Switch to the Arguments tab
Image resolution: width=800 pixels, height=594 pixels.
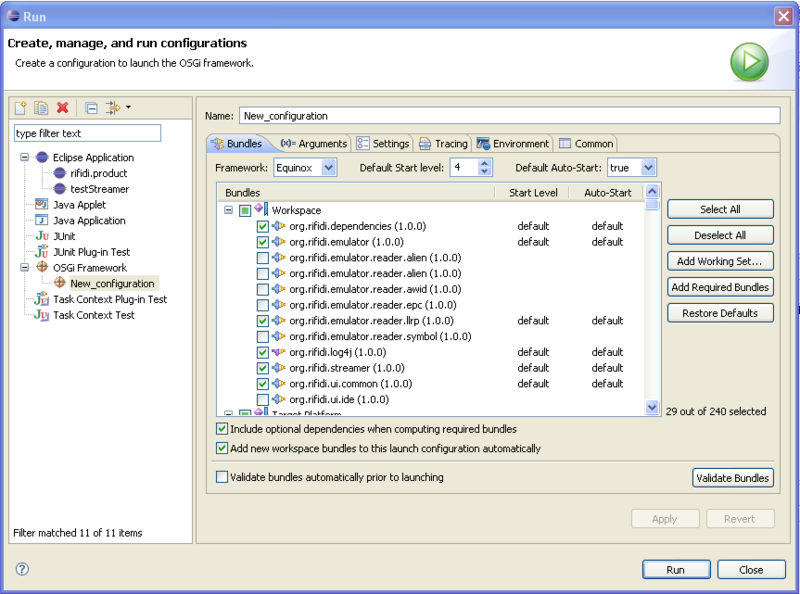(x=314, y=143)
